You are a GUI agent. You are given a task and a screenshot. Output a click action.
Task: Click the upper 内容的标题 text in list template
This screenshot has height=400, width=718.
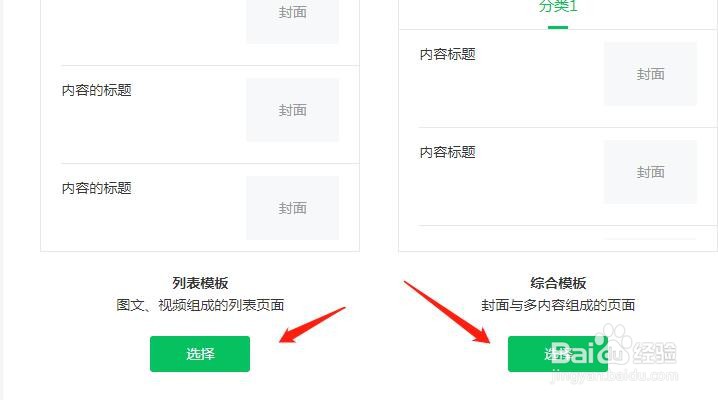pyautogui.click(x=97, y=90)
